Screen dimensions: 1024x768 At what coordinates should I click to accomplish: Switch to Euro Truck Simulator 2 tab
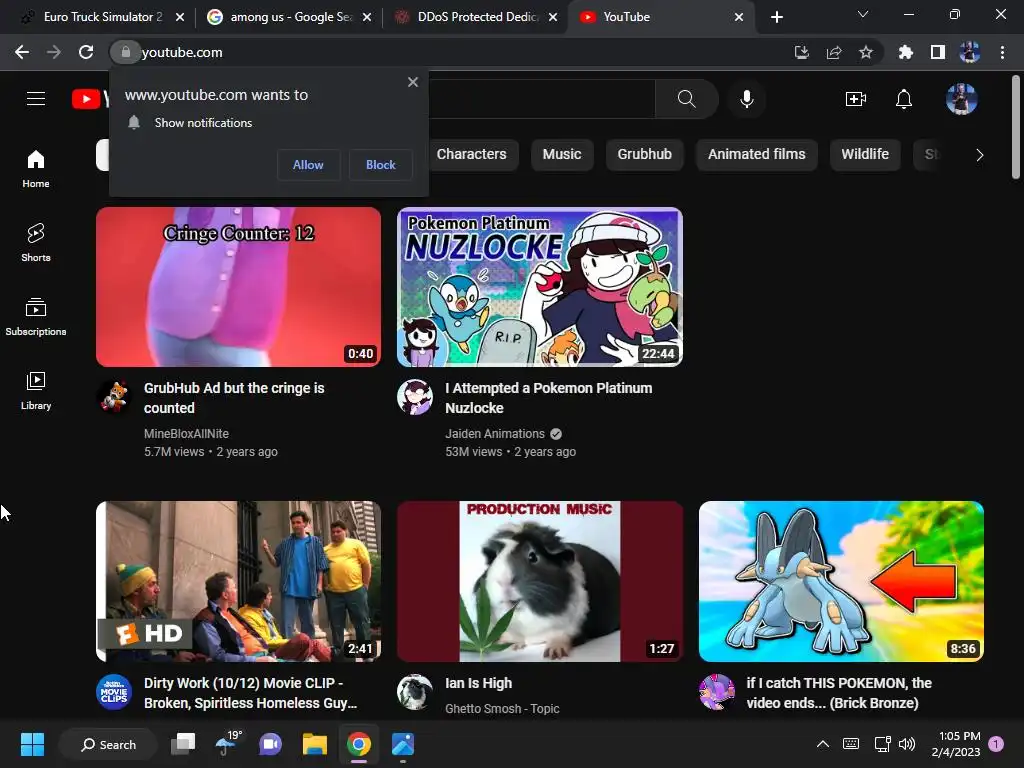click(x=103, y=17)
